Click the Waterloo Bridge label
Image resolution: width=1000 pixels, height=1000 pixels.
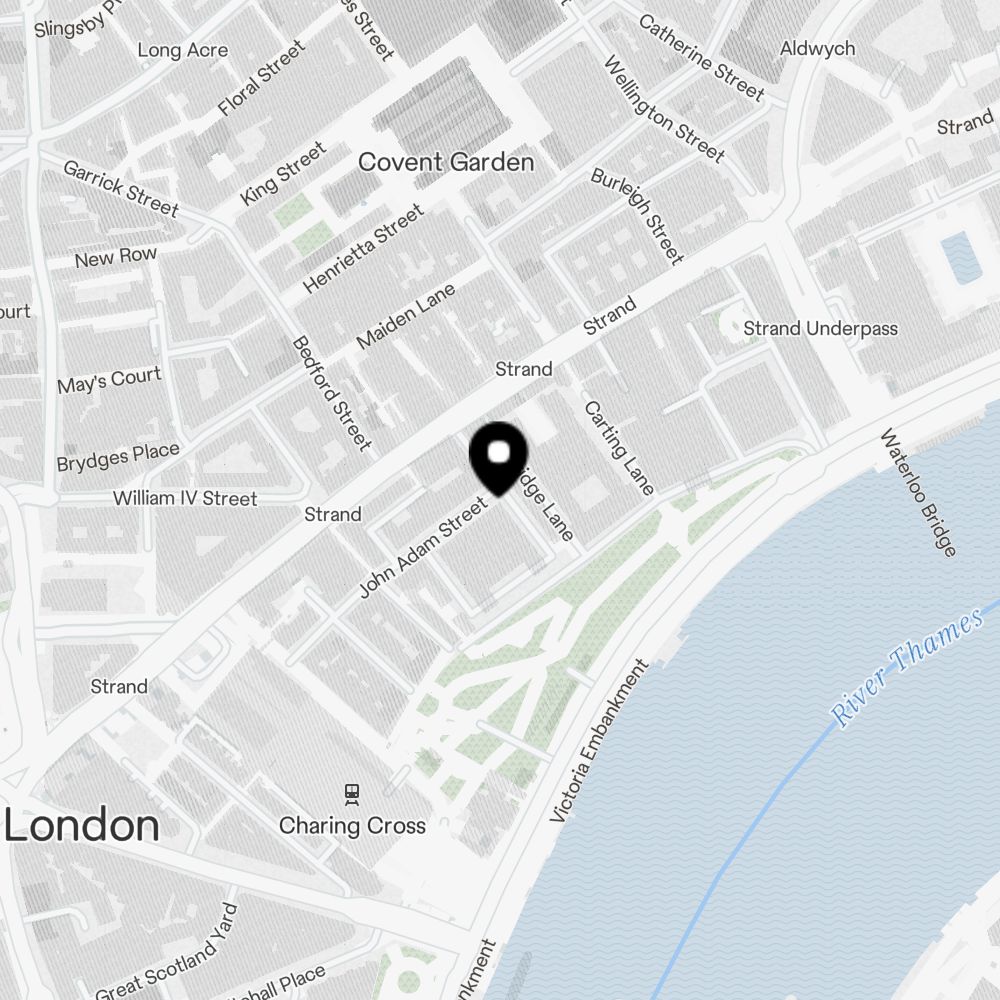pos(918,492)
